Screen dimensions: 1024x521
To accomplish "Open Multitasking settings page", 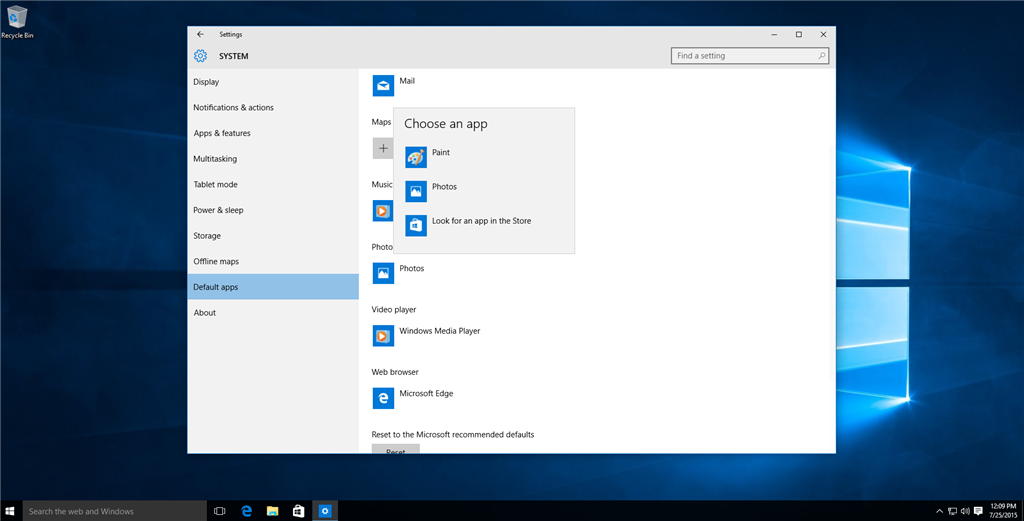I will (x=273, y=159).
